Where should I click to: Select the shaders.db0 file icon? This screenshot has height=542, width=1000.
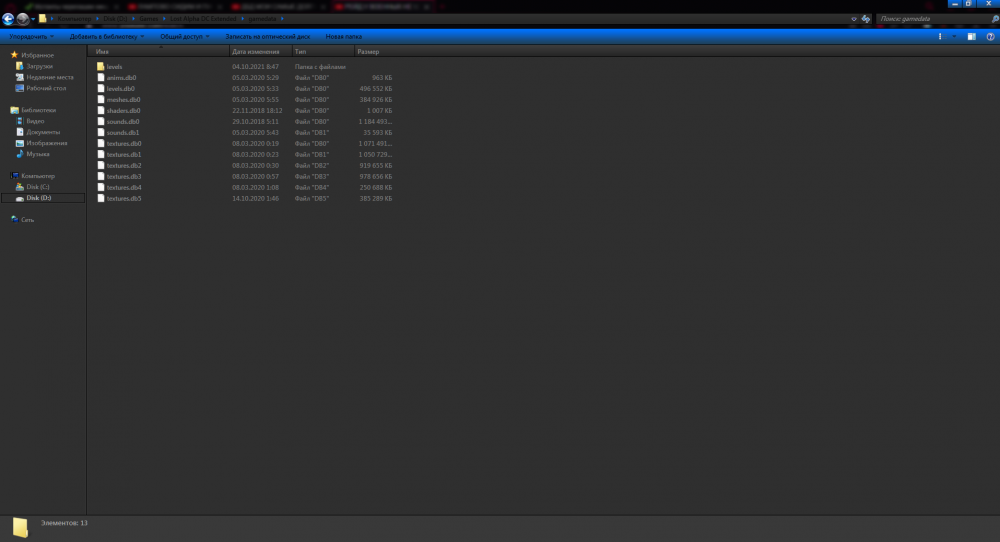pos(101,110)
